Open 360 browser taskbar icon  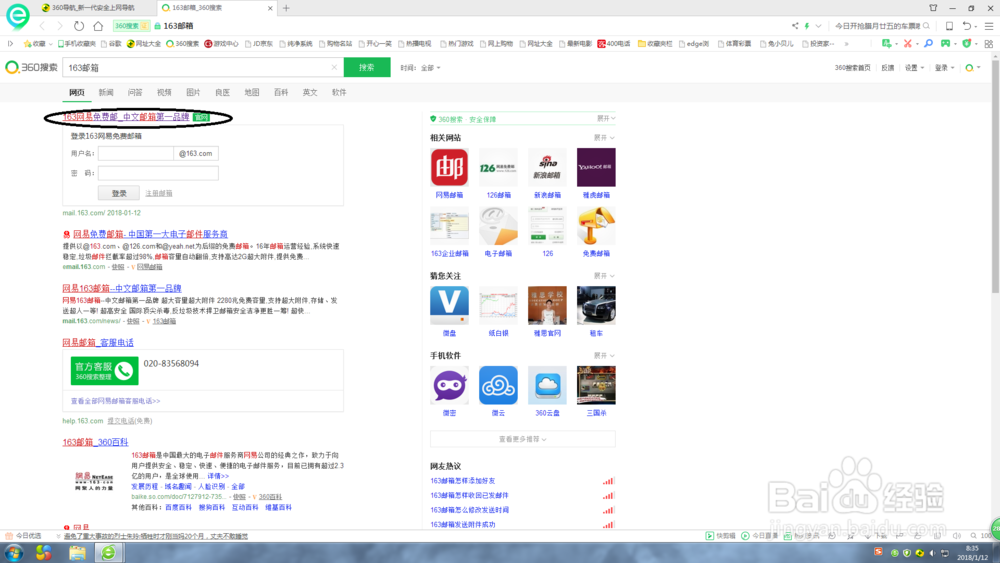coord(109,552)
